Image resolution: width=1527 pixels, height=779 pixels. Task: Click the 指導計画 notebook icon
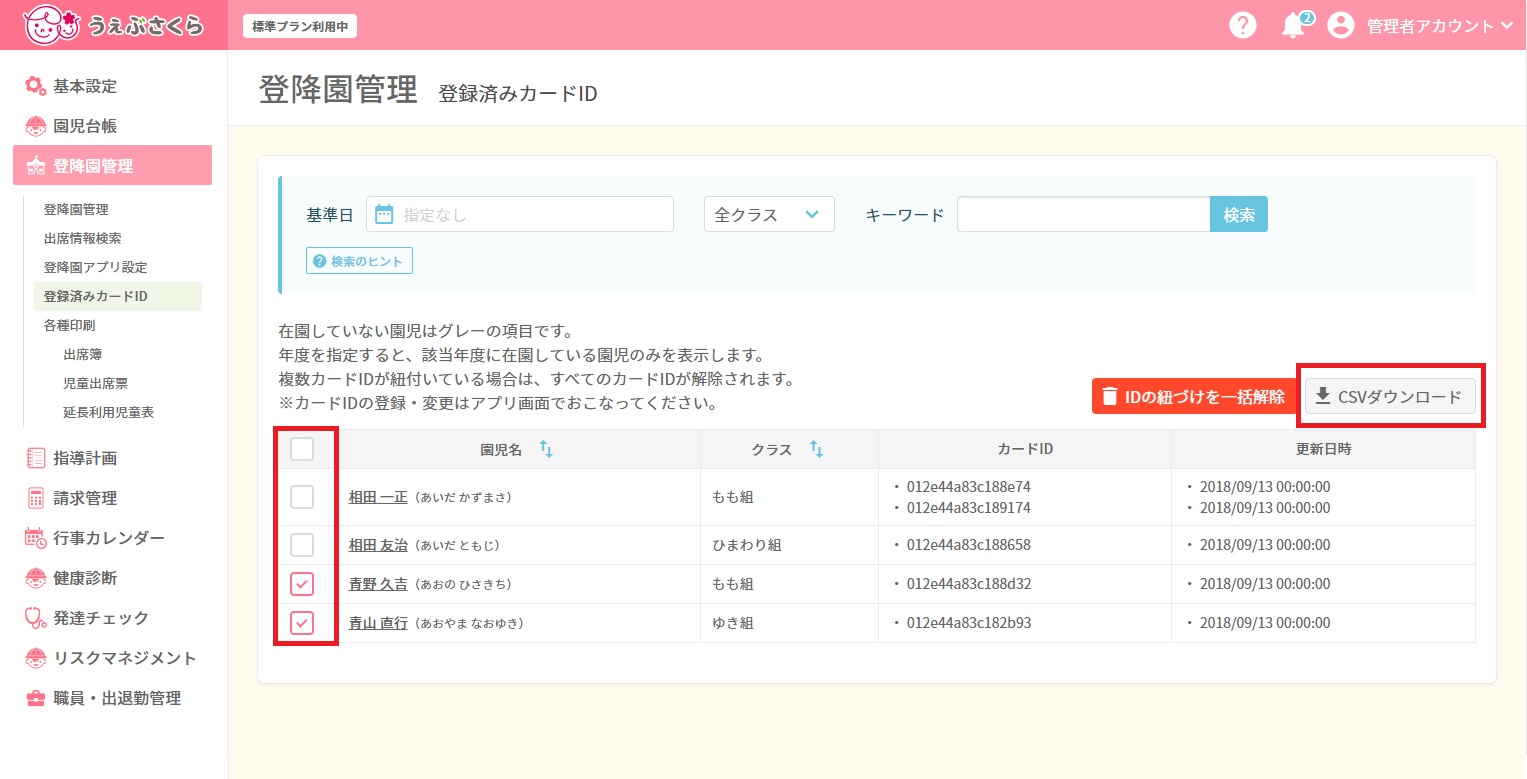point(35,458)
